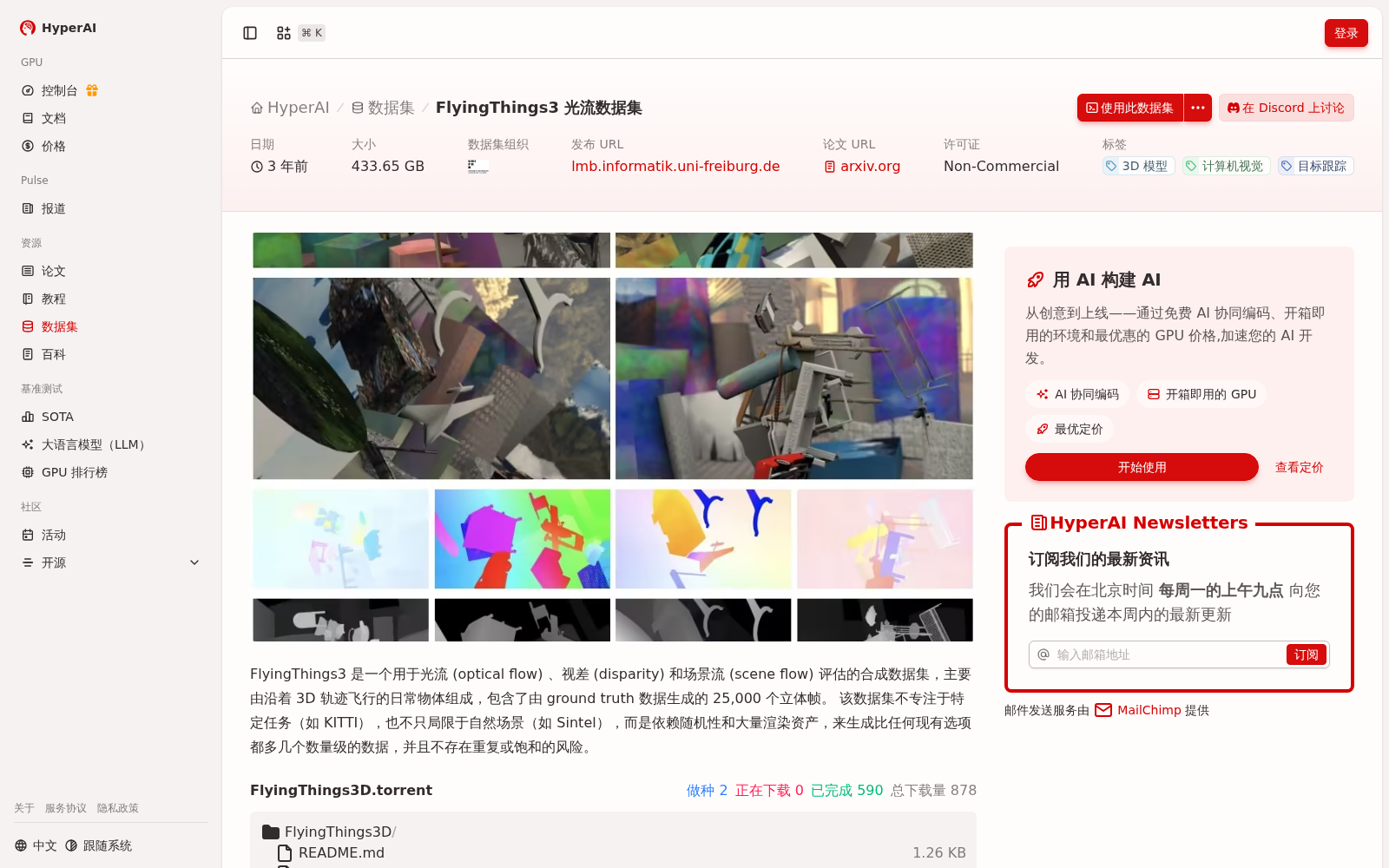The width and height of the screenshot is (1389, 868).
Task: Click the dataset organization logo
Action: pos(478,167)
